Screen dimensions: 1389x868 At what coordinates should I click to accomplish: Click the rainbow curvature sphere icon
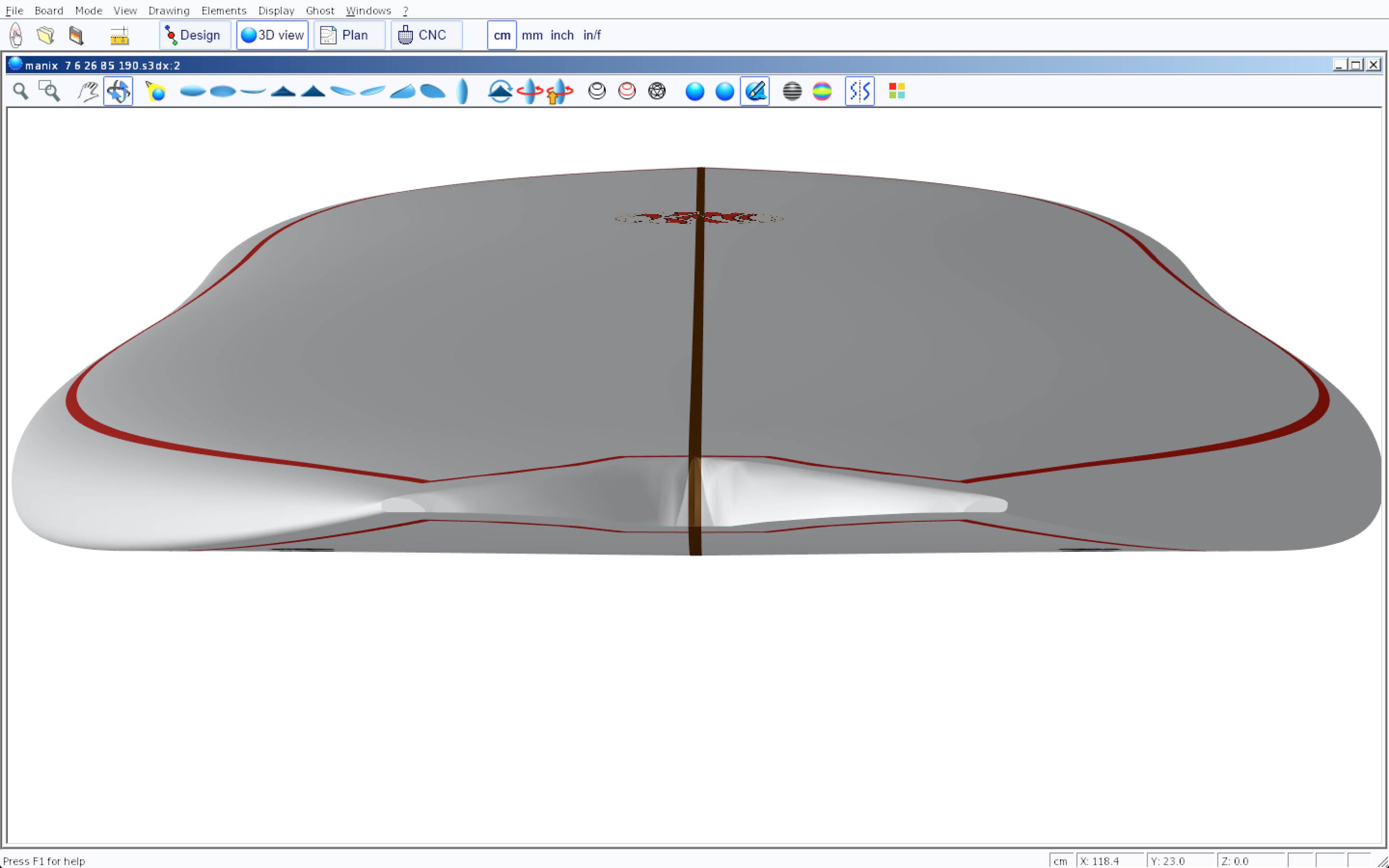point(822,91)
